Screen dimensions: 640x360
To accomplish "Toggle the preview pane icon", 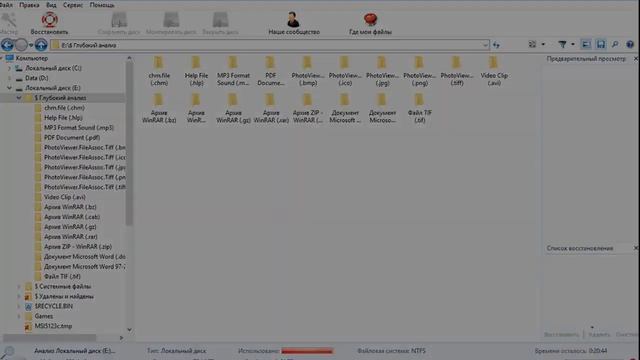I will (x=586, y=44).
